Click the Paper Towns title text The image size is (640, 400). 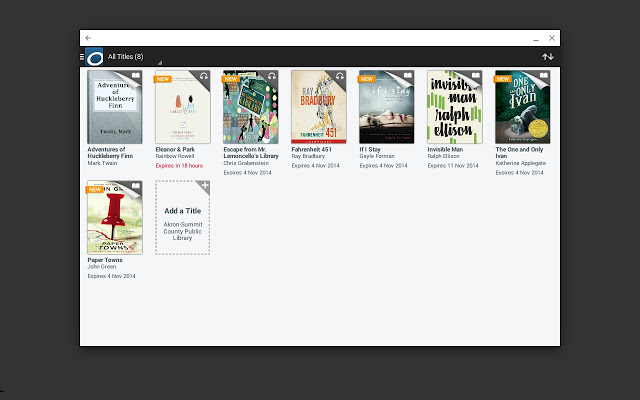tap(105, 260)
